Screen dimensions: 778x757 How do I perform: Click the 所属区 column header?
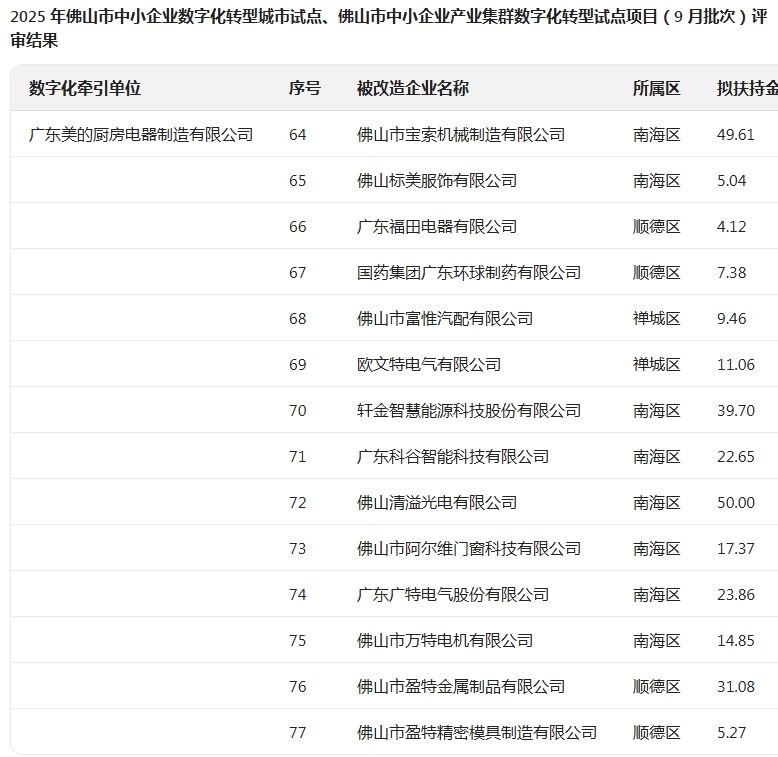[x=656, y=88]
